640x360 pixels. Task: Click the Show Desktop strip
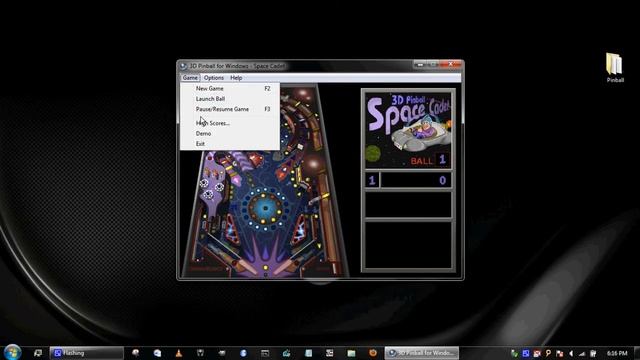pos(637,353)
